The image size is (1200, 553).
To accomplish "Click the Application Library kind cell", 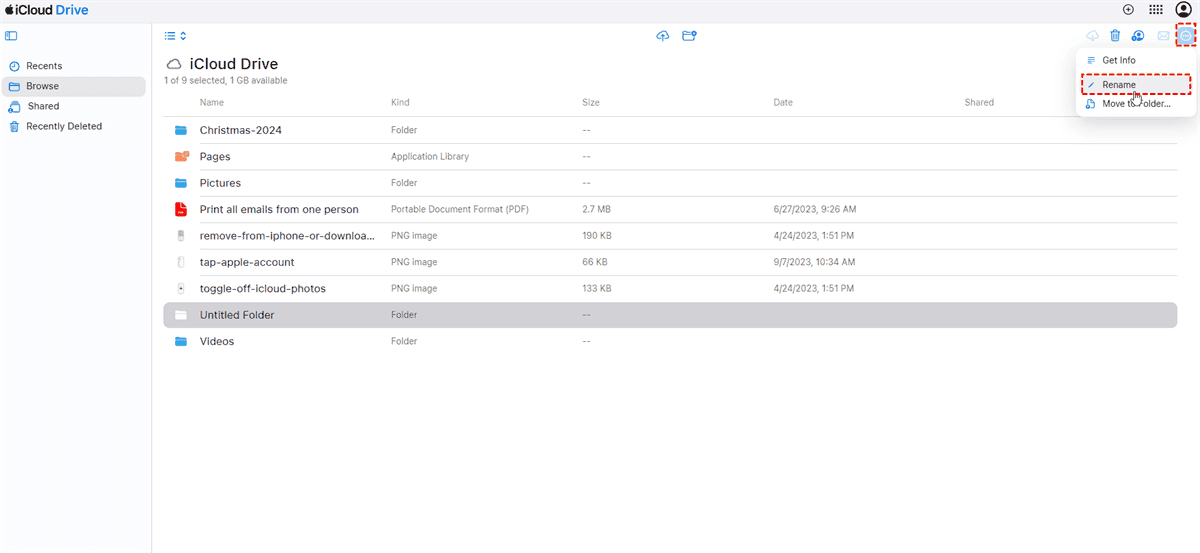I will point(430,156).
